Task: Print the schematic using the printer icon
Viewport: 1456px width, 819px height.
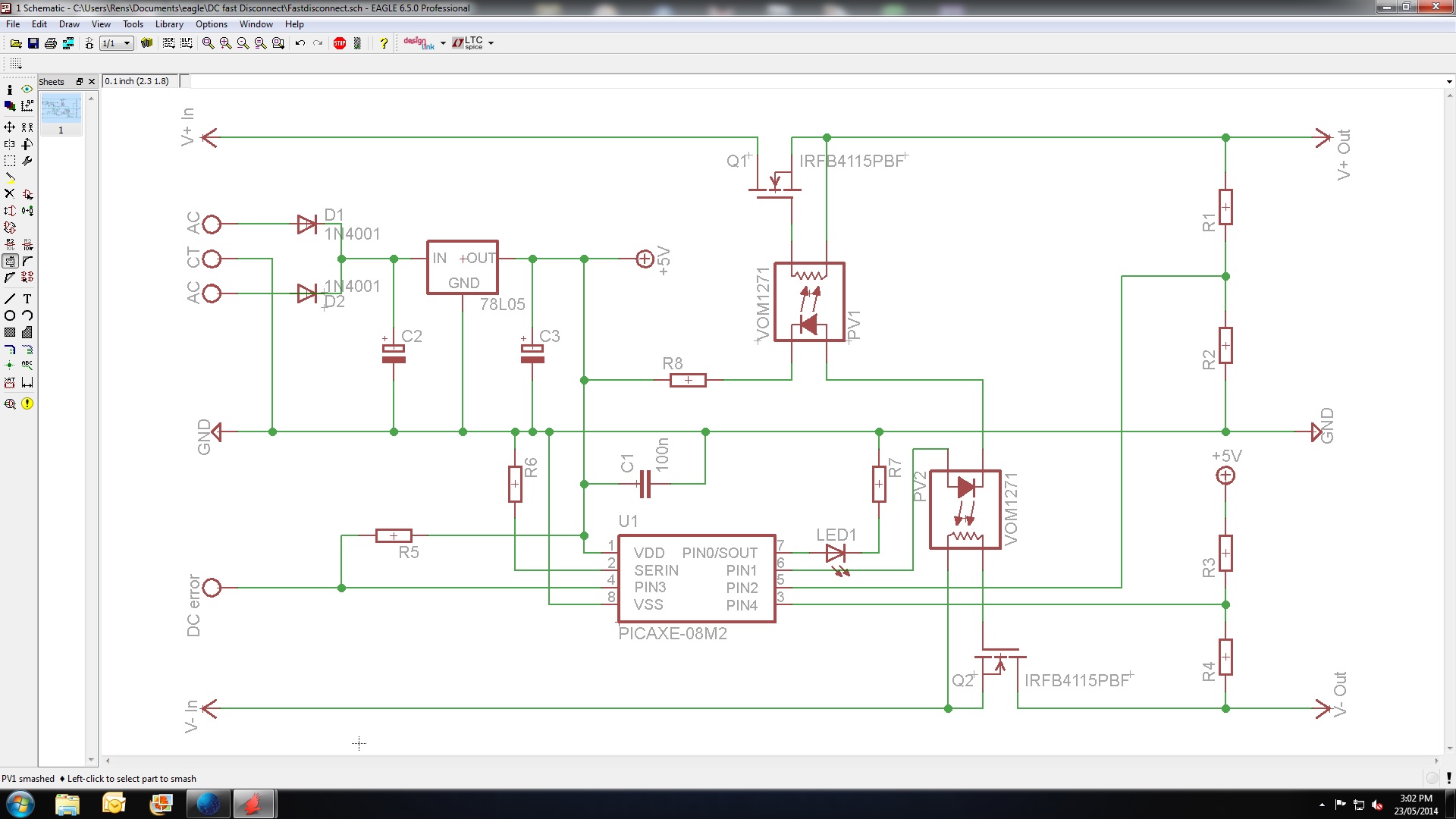Action: pyautogui.click(x=51, y=43)
